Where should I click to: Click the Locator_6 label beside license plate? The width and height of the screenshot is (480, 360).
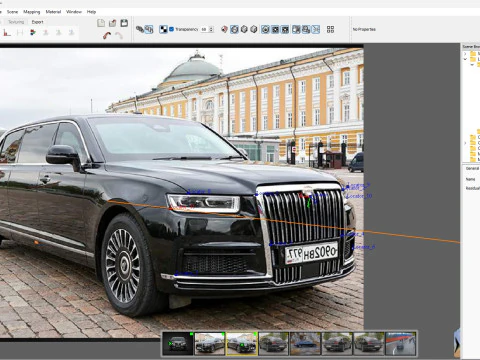click(x=364, y=247)
